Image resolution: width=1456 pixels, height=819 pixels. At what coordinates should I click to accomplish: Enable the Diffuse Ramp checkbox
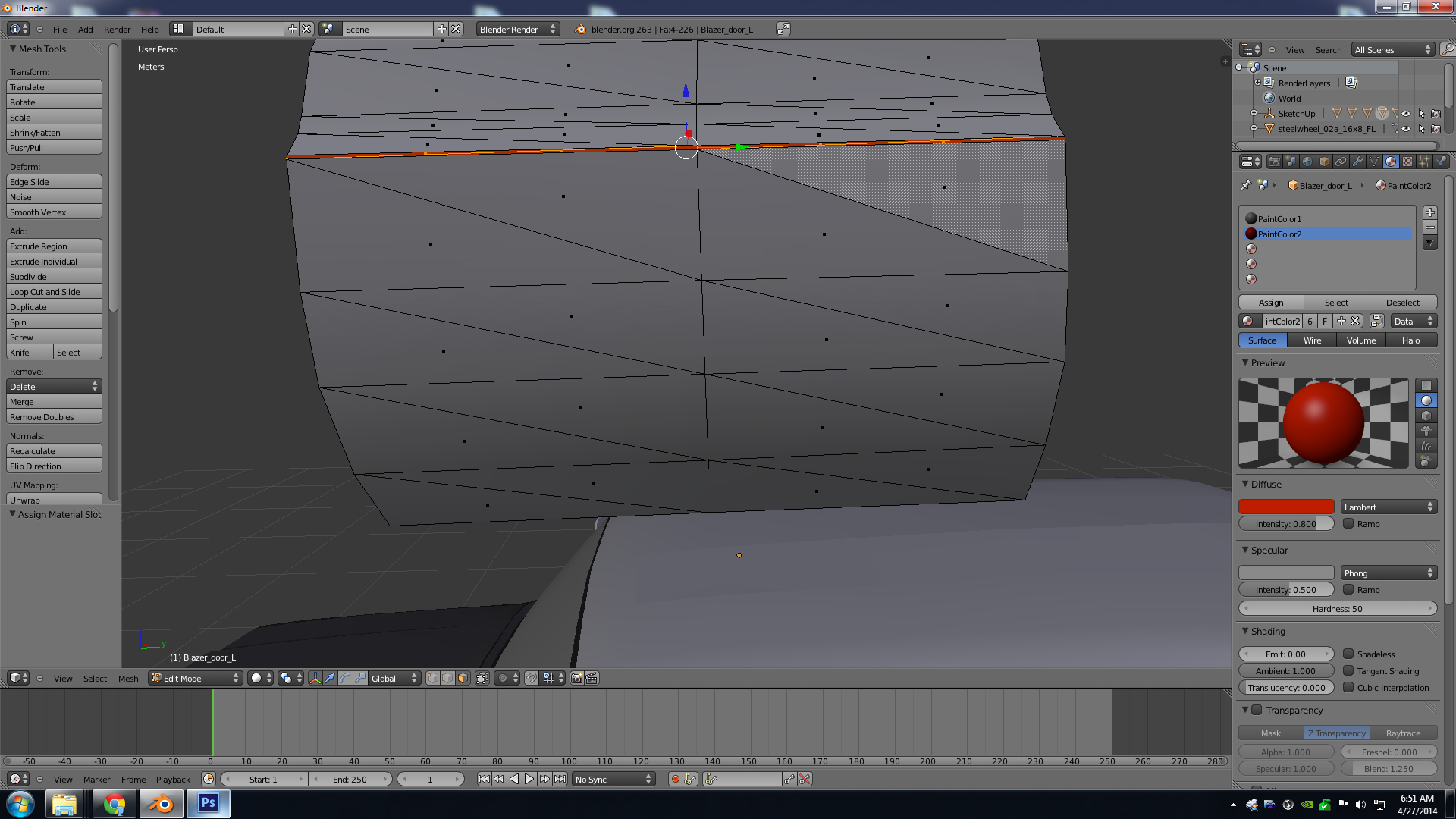(1348, 523)
